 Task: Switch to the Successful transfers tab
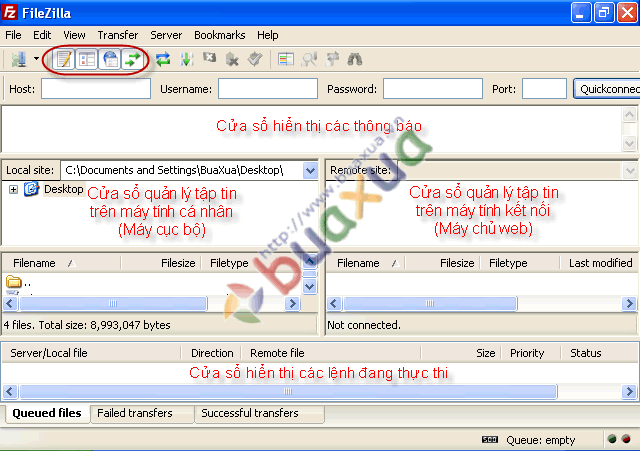[x=260, y=413]
